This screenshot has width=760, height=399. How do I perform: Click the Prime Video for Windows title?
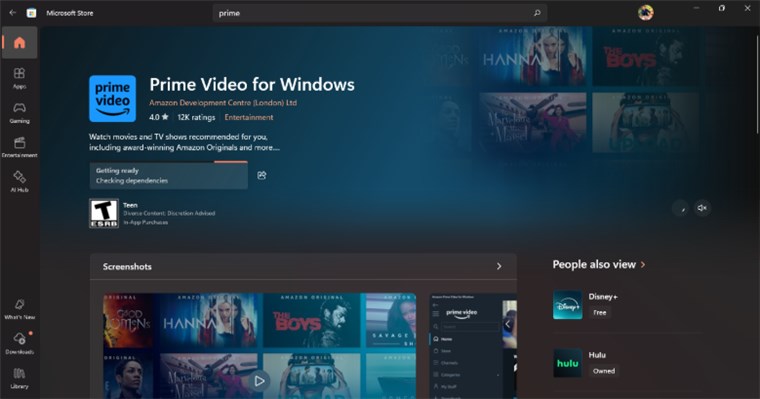[x=252, y=84]
